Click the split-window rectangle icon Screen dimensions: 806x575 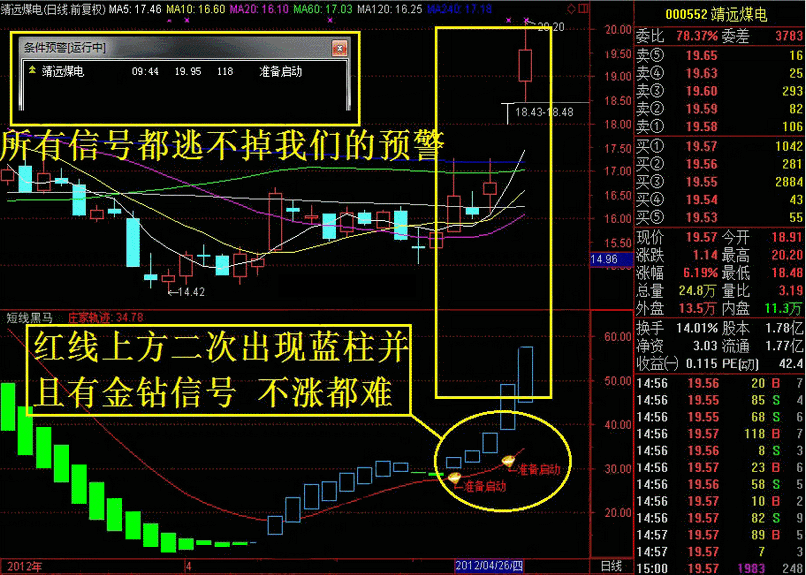[583, 8]
